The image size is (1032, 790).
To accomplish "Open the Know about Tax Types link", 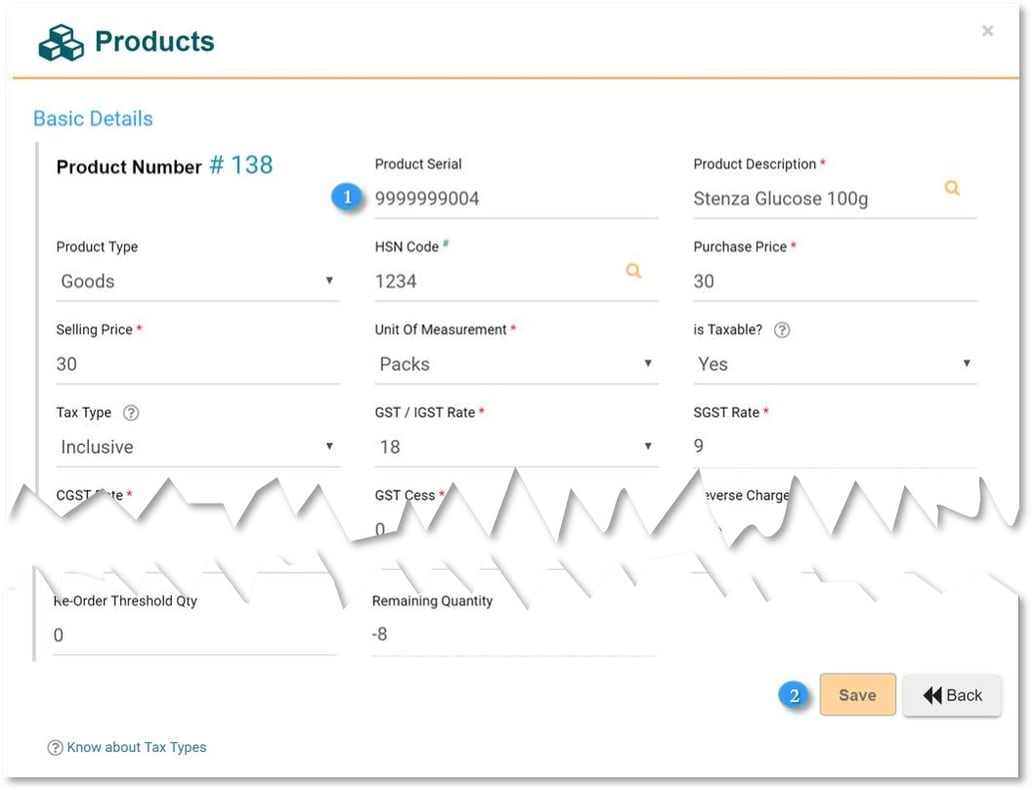I will [137, 747].
